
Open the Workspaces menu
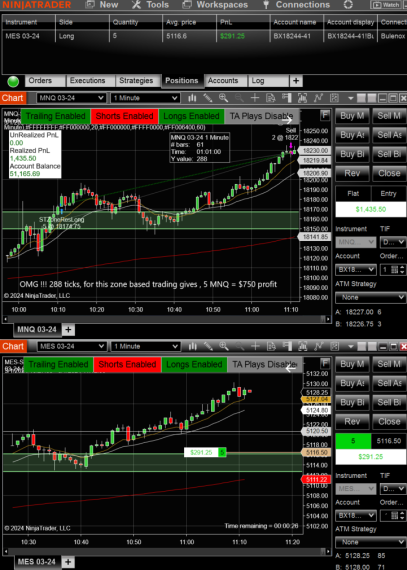coord(215,5)
